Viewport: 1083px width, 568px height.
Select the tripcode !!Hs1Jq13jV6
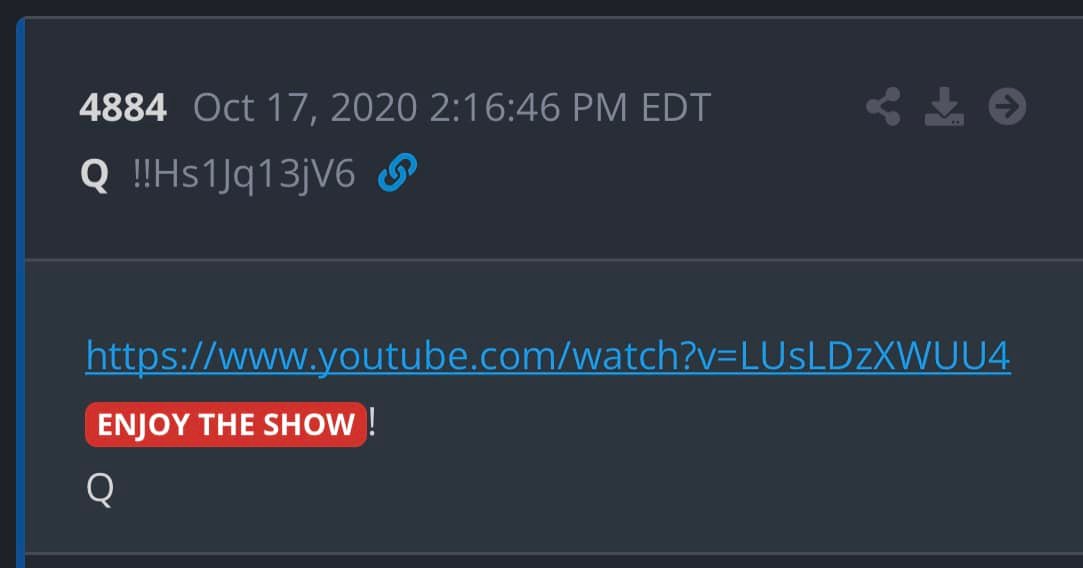(x=244, y=174)
